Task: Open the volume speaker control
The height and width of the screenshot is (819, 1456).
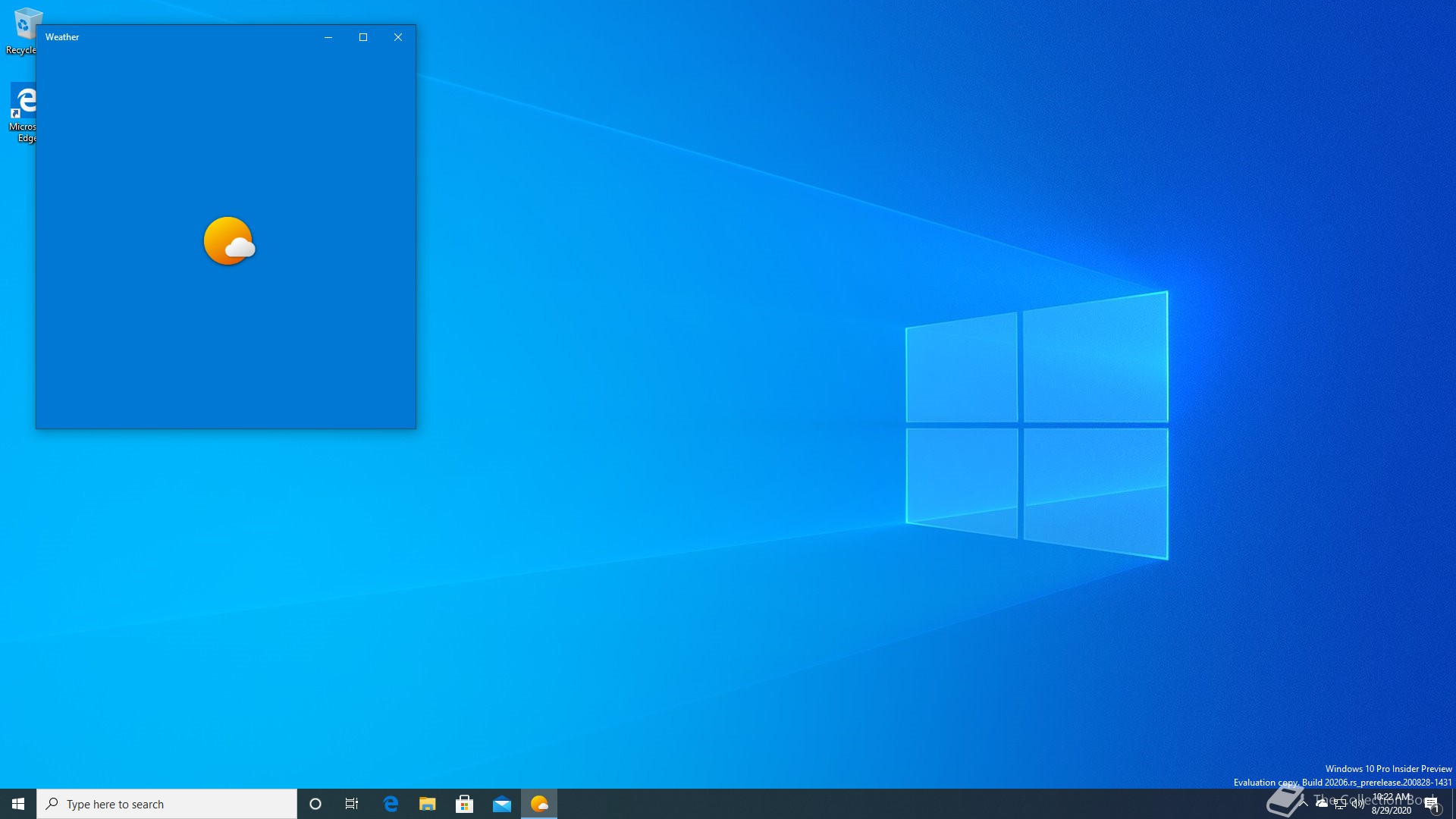Action: (1357, 804)
